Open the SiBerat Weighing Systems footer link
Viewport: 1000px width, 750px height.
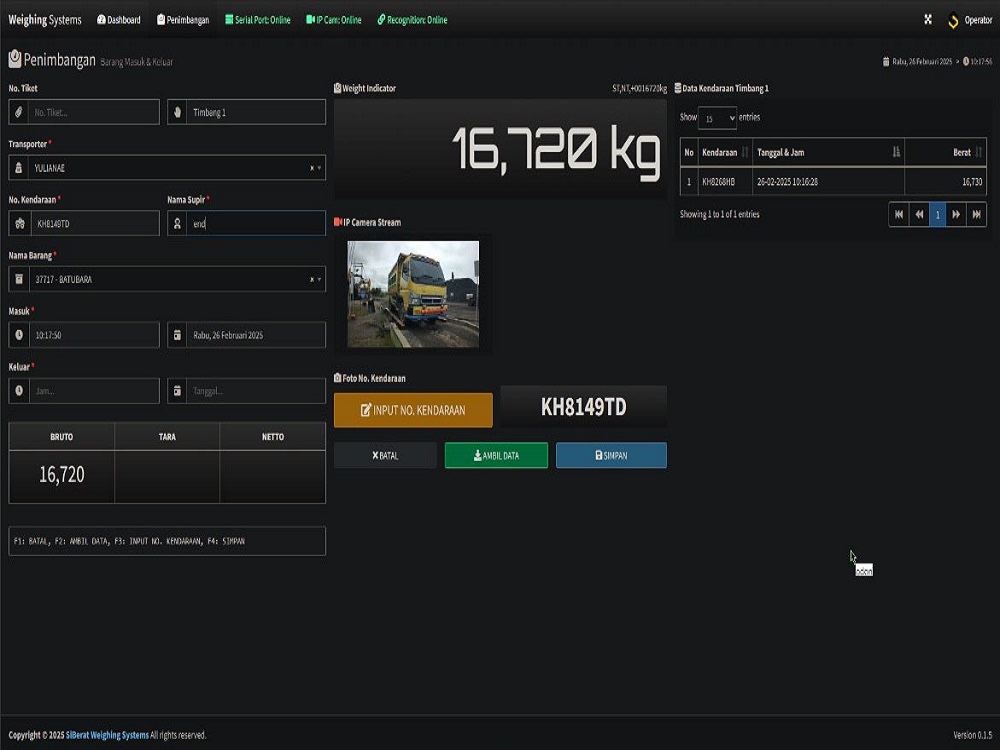[x=107, y=735]
